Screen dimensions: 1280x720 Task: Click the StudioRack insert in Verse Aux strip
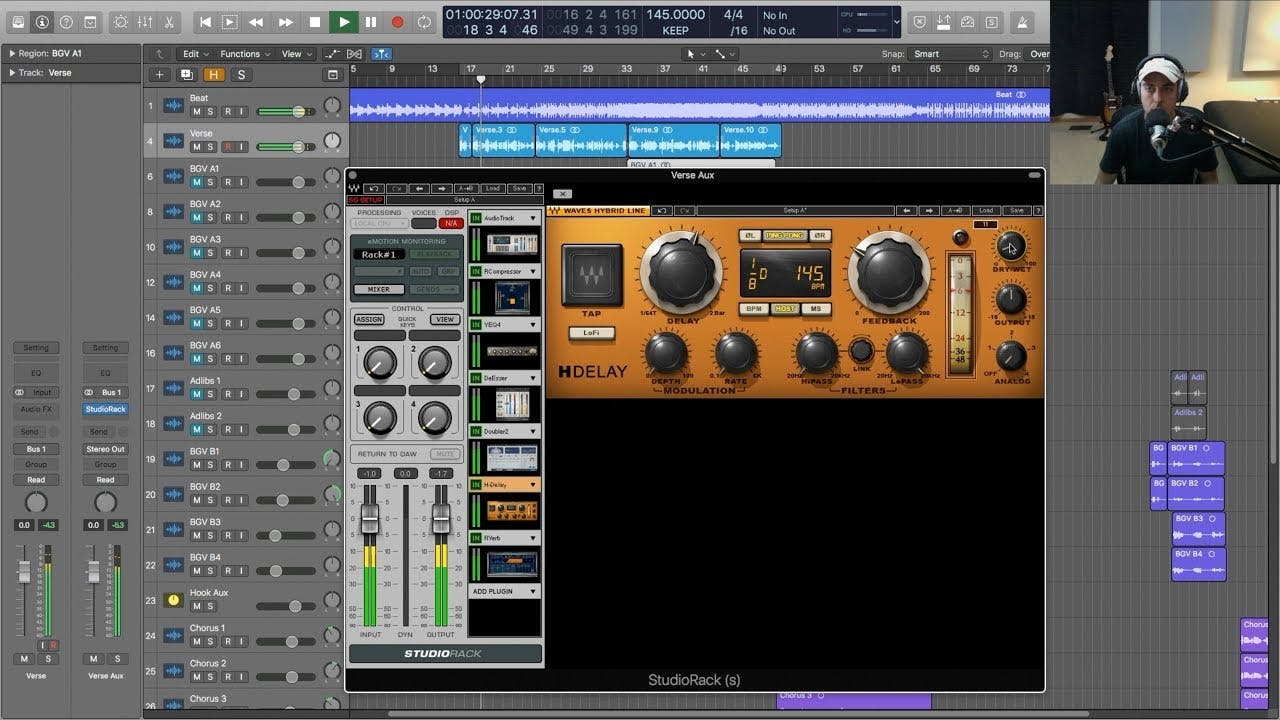click(105, 409)
